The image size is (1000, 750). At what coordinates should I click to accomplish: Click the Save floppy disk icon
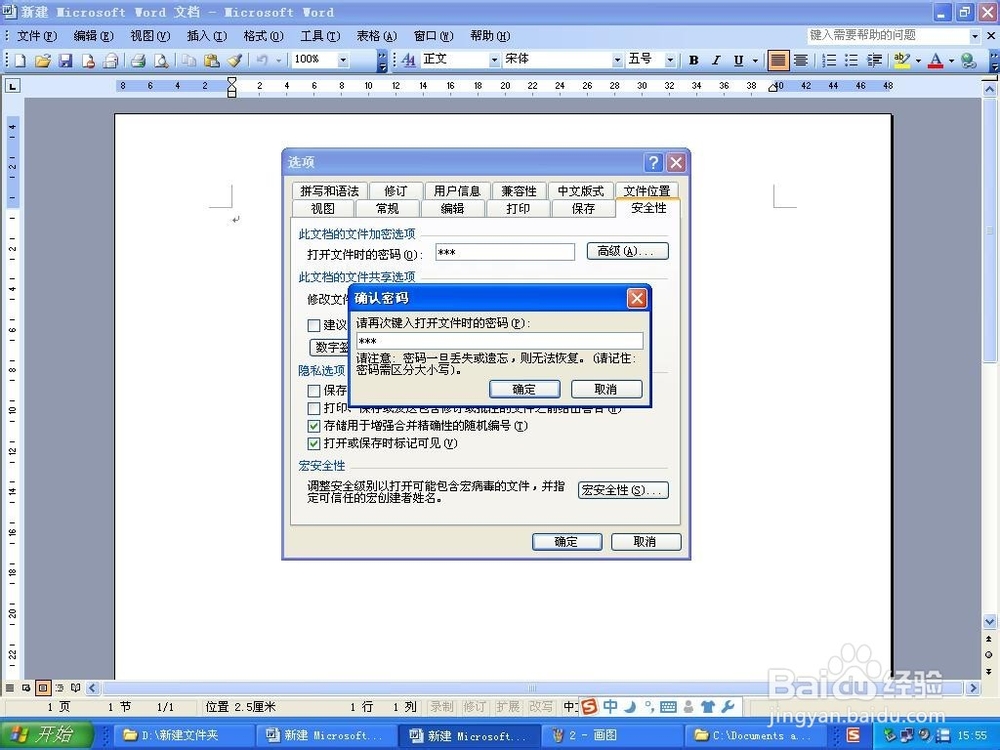click(x=65, y=61)
